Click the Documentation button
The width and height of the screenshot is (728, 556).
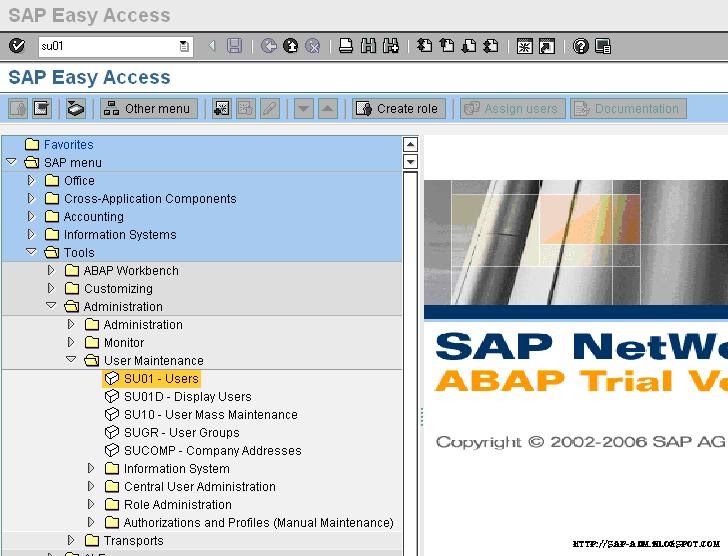[628, 109]
